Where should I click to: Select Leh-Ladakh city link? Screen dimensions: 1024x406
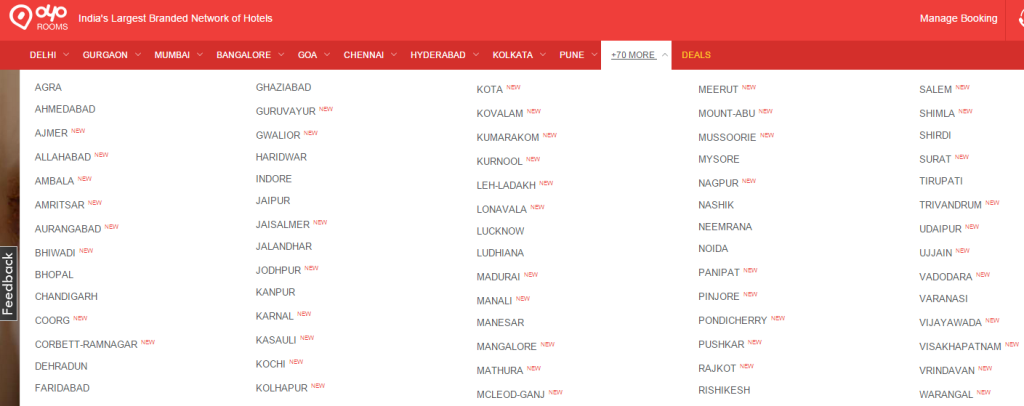coord(506,185)
